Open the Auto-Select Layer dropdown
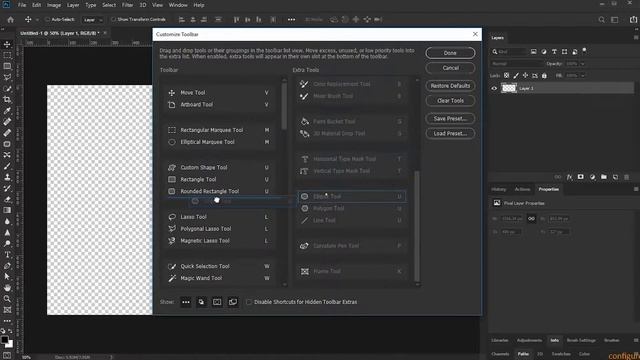 (92, 20)
